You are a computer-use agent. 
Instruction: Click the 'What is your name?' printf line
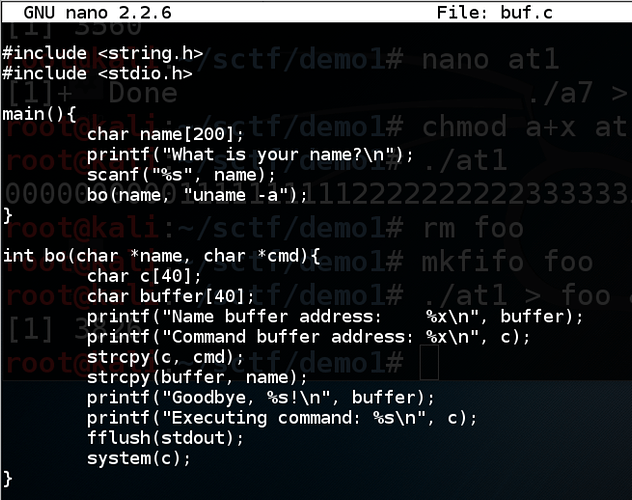tap(250, 155)
